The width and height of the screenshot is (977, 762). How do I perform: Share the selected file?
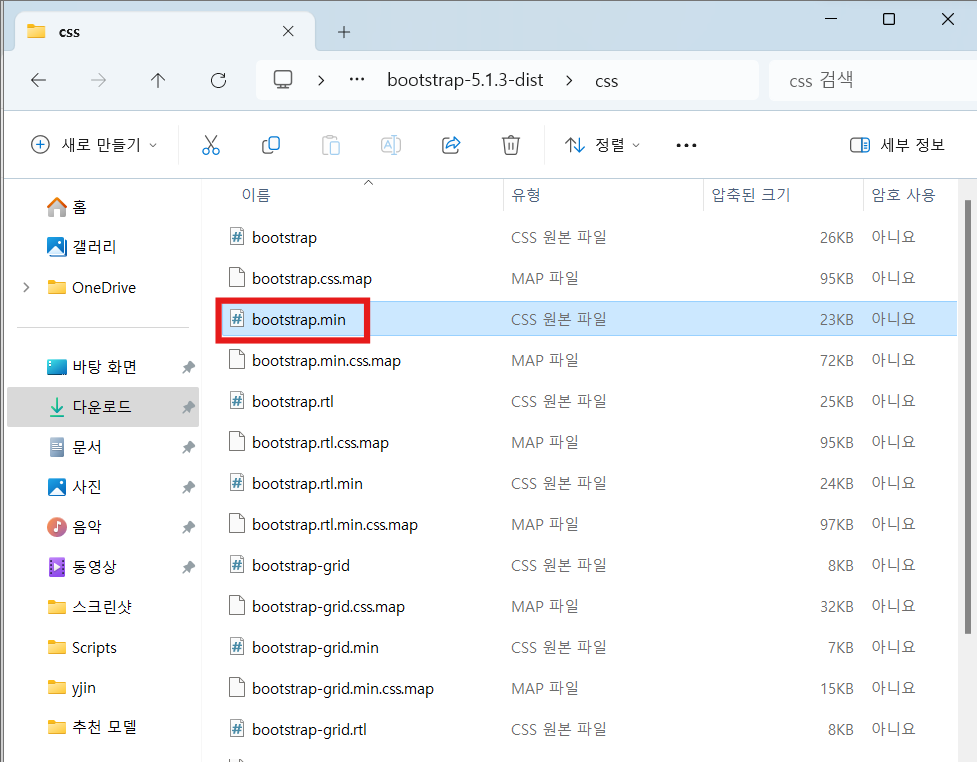click(x=450, y=145)
